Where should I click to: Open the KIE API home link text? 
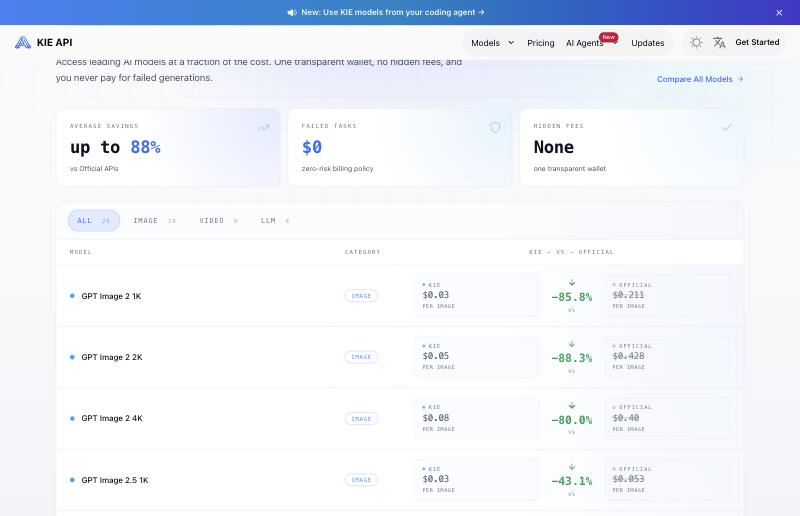click(x=55, y=42)
